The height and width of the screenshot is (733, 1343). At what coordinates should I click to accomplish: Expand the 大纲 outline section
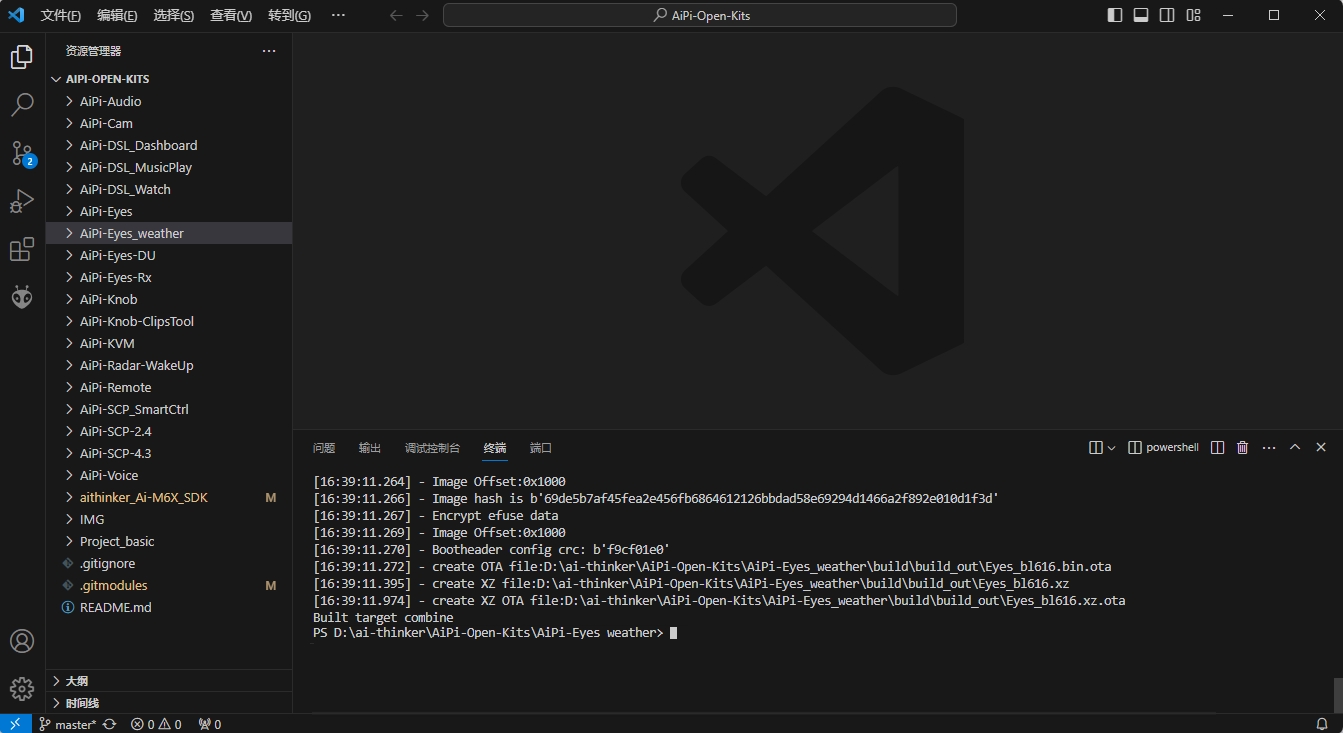pyautogui.click(x=169, y=681)
